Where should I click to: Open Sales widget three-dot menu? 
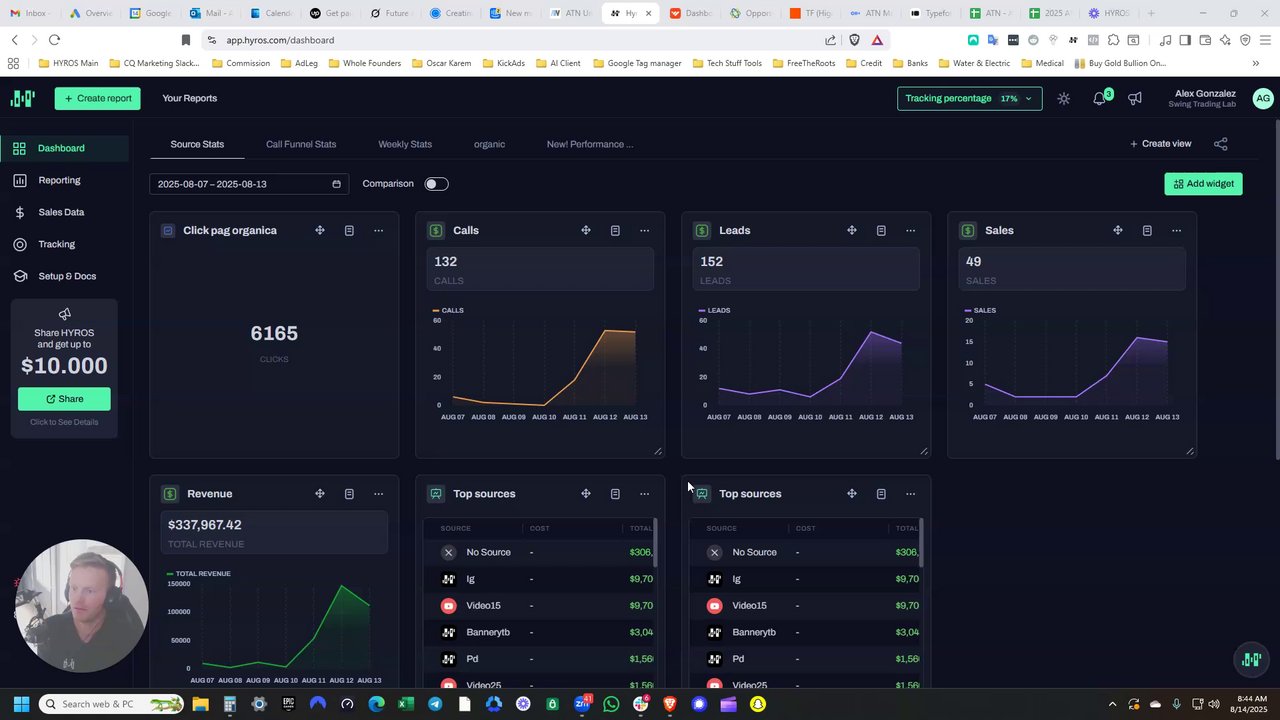(1176, 230)
